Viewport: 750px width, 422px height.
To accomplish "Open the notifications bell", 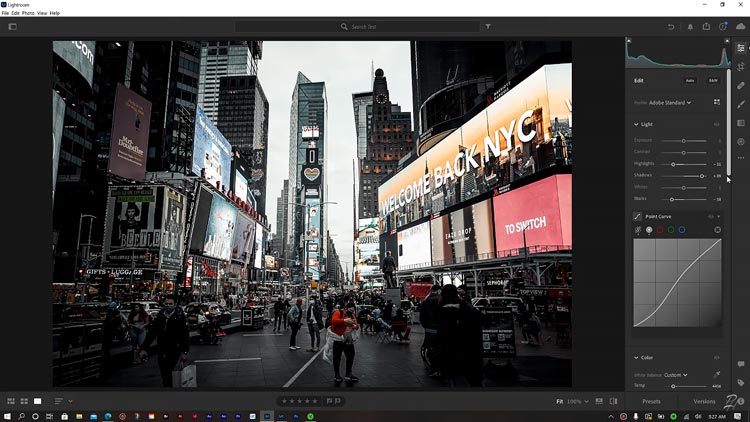I will click(690, 27).
